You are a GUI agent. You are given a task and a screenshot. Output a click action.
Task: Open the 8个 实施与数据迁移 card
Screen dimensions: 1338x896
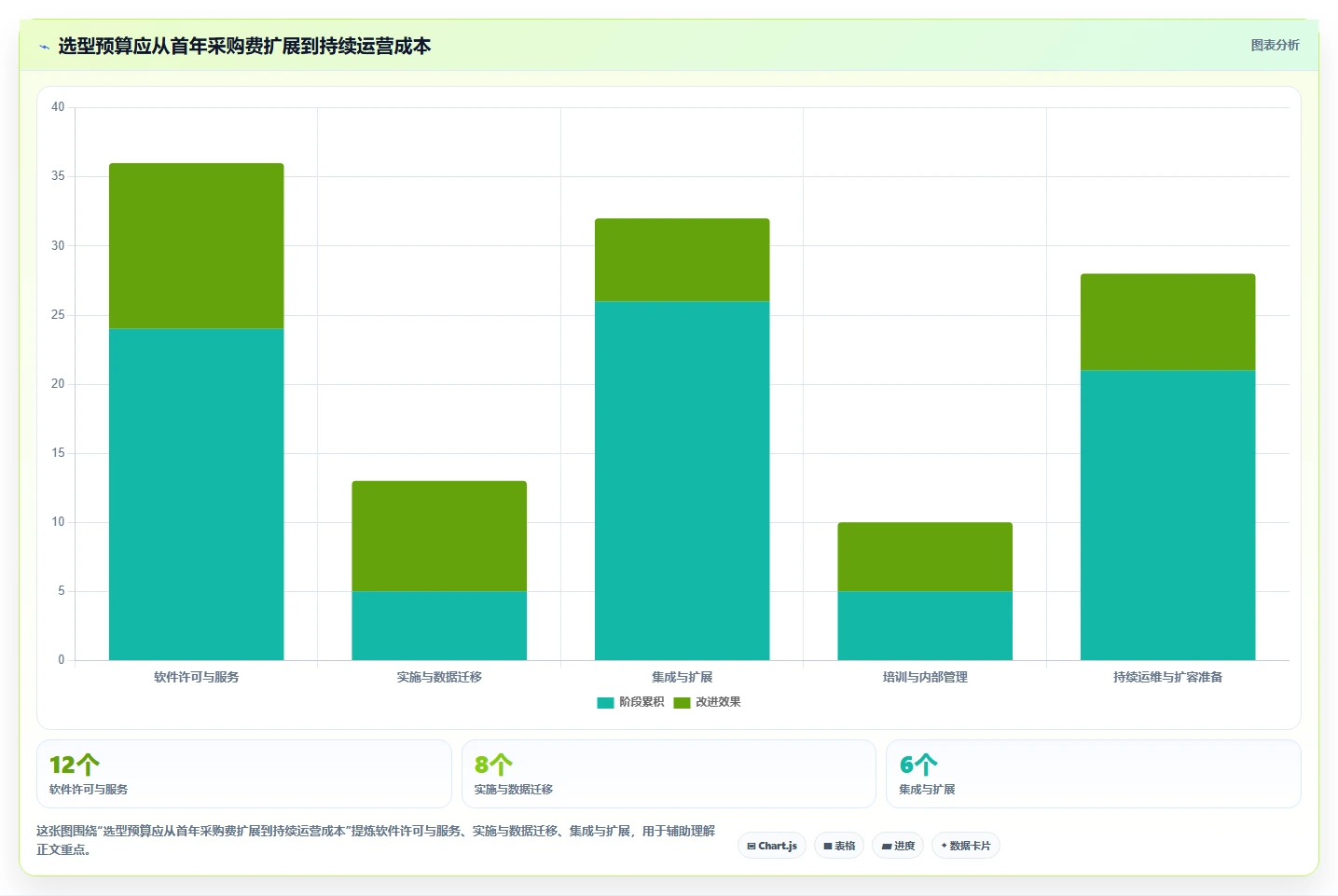(x=669, y=774)
